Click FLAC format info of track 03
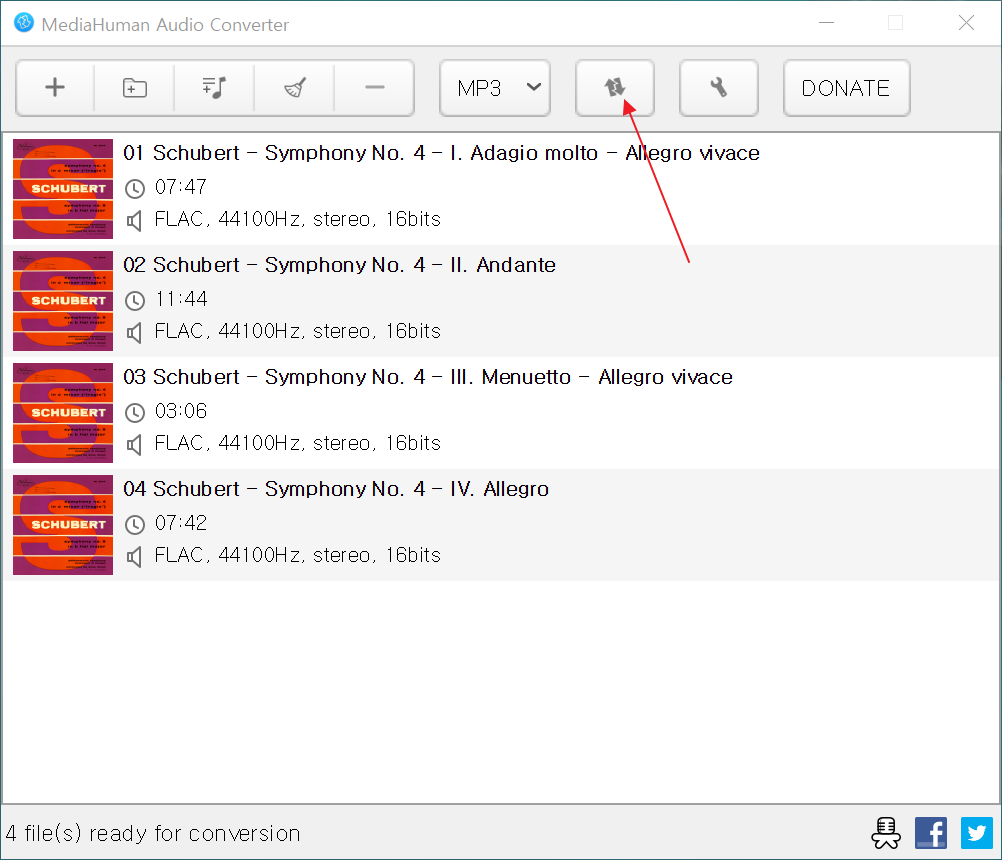Viewport: 1002px width, 860px height. (298, 443)
